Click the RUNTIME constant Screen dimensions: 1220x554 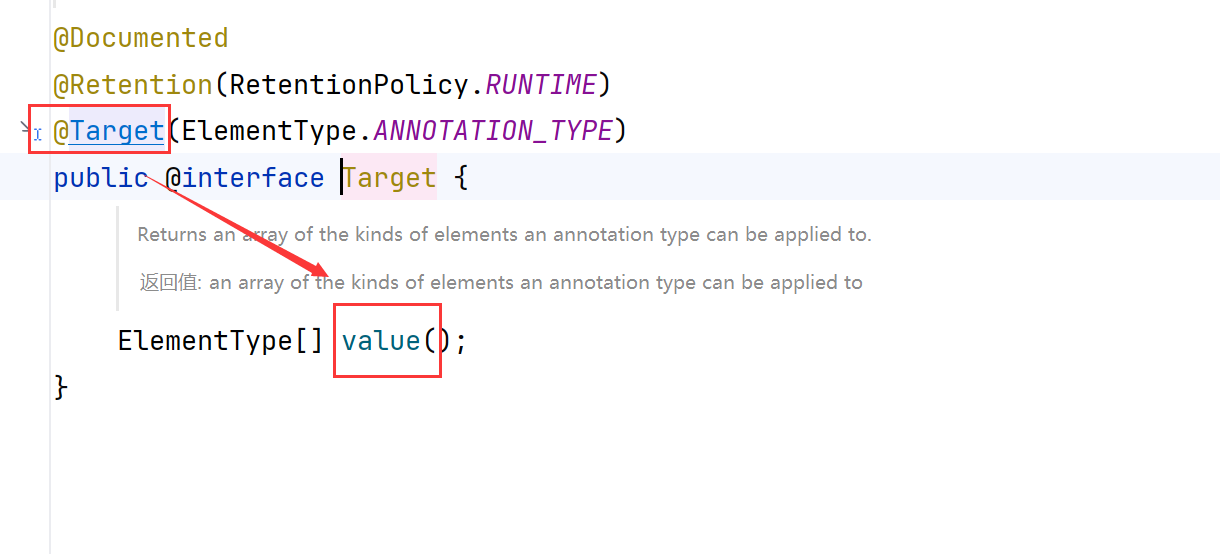[x=540, y=85]
